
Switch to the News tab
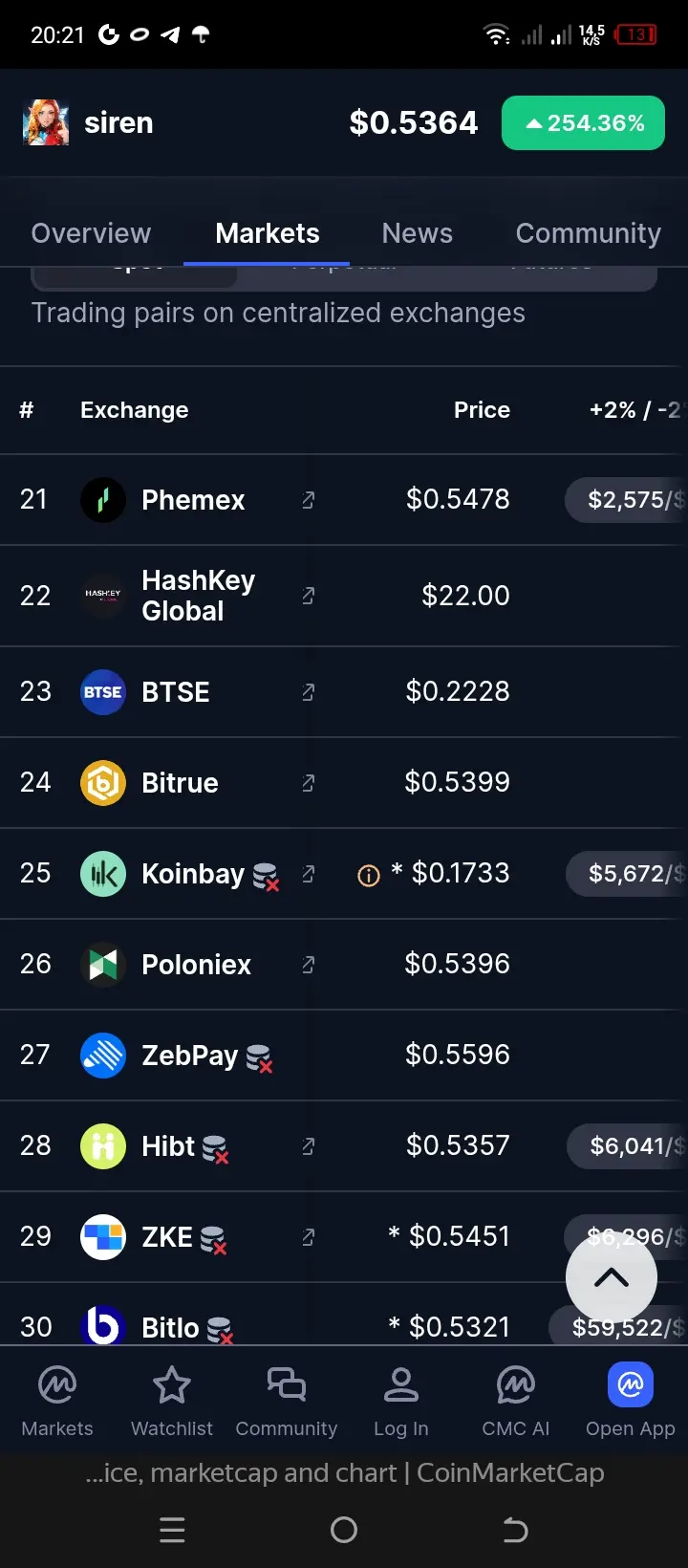point(417,233)
